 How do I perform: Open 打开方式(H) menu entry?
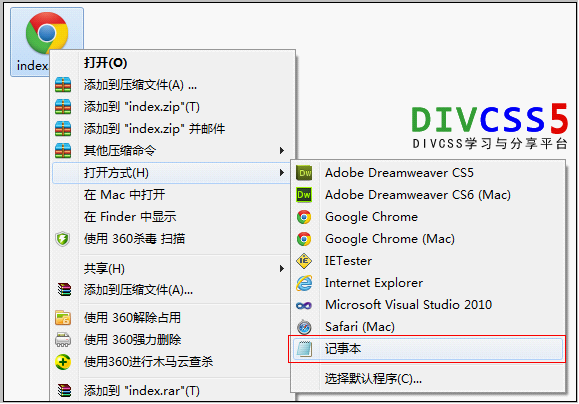[172, 172]
